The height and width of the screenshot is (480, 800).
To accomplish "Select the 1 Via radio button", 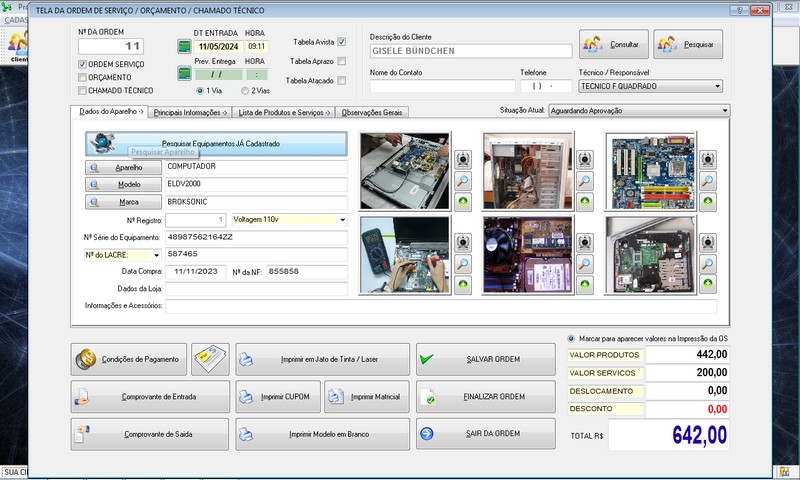I will click(x=199, y=90).
